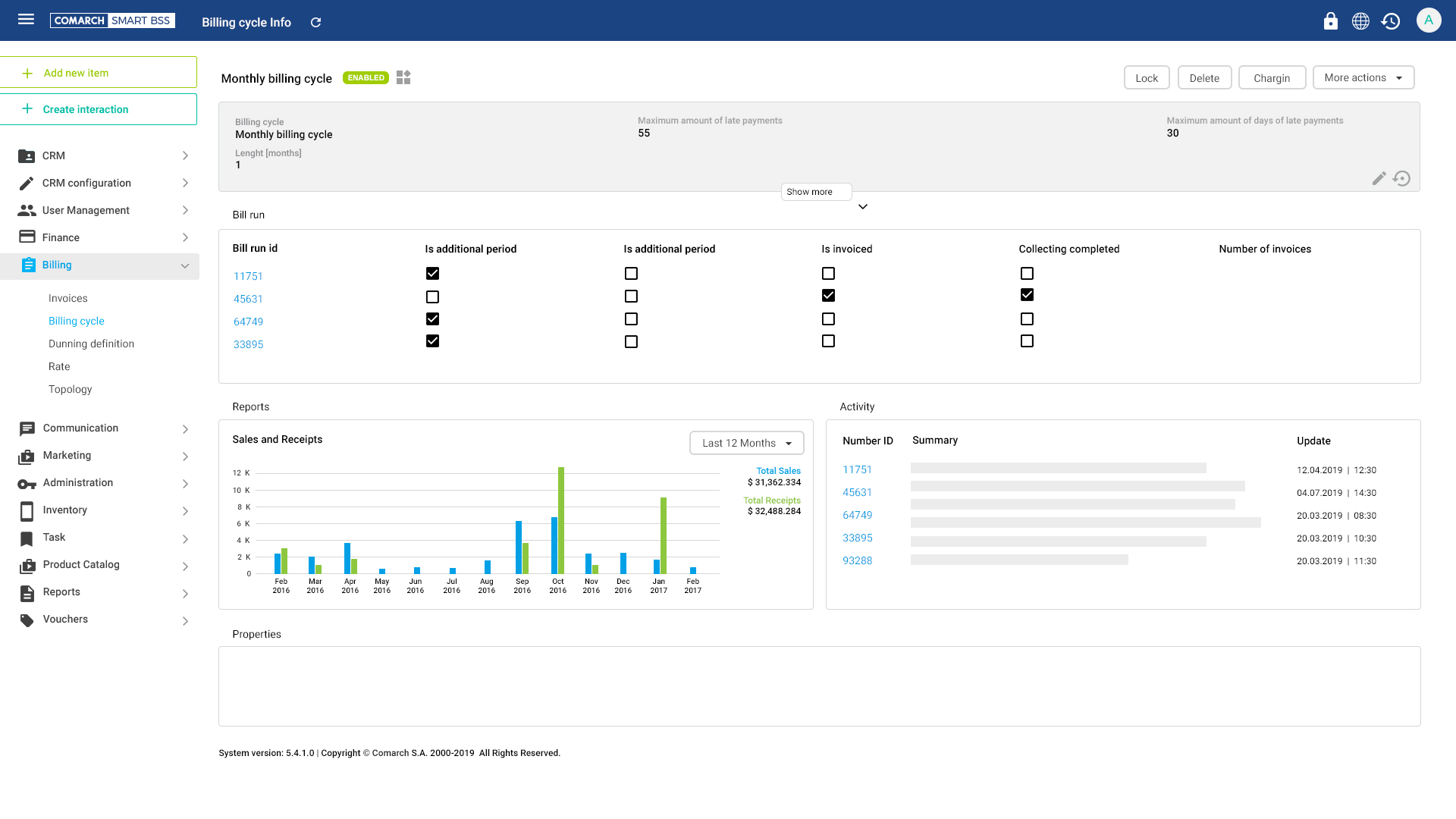The width and height of the screenshot is (1456, 819).
Task: Check 'Collecting completed' for bill run 33895
Action: click(1027, 341)
